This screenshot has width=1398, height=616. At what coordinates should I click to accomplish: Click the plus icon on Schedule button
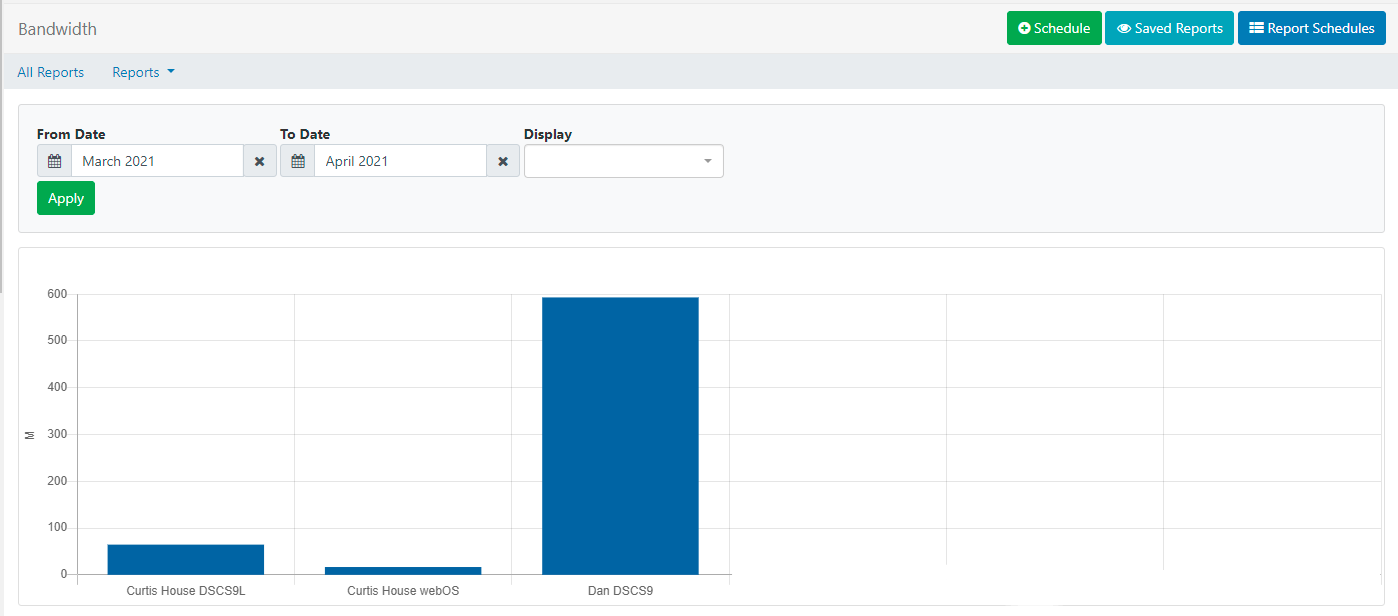coord(1024,28)
